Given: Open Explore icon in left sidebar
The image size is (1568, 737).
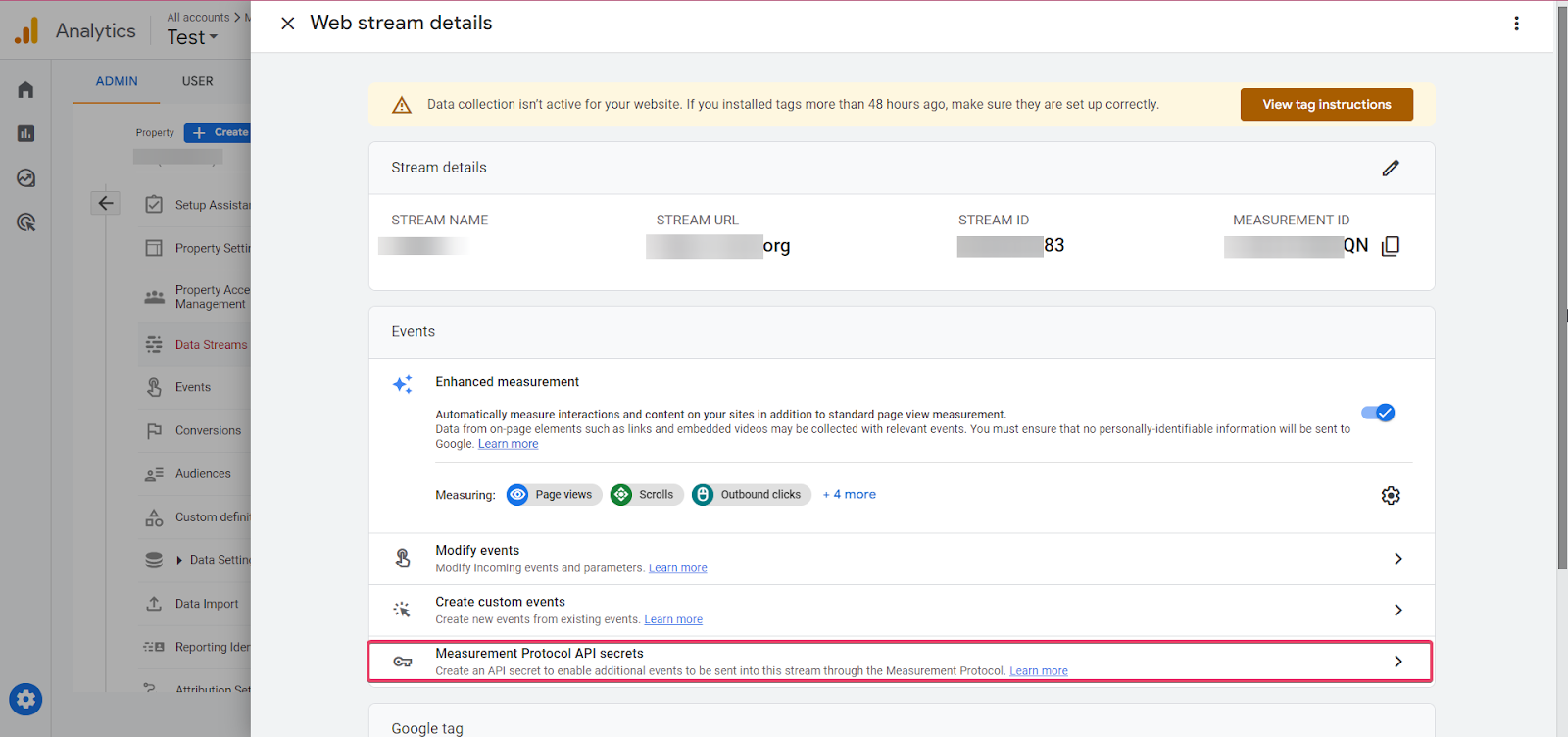Looking at the screenshot, I should pyautogui.click(x=26, y=178).
